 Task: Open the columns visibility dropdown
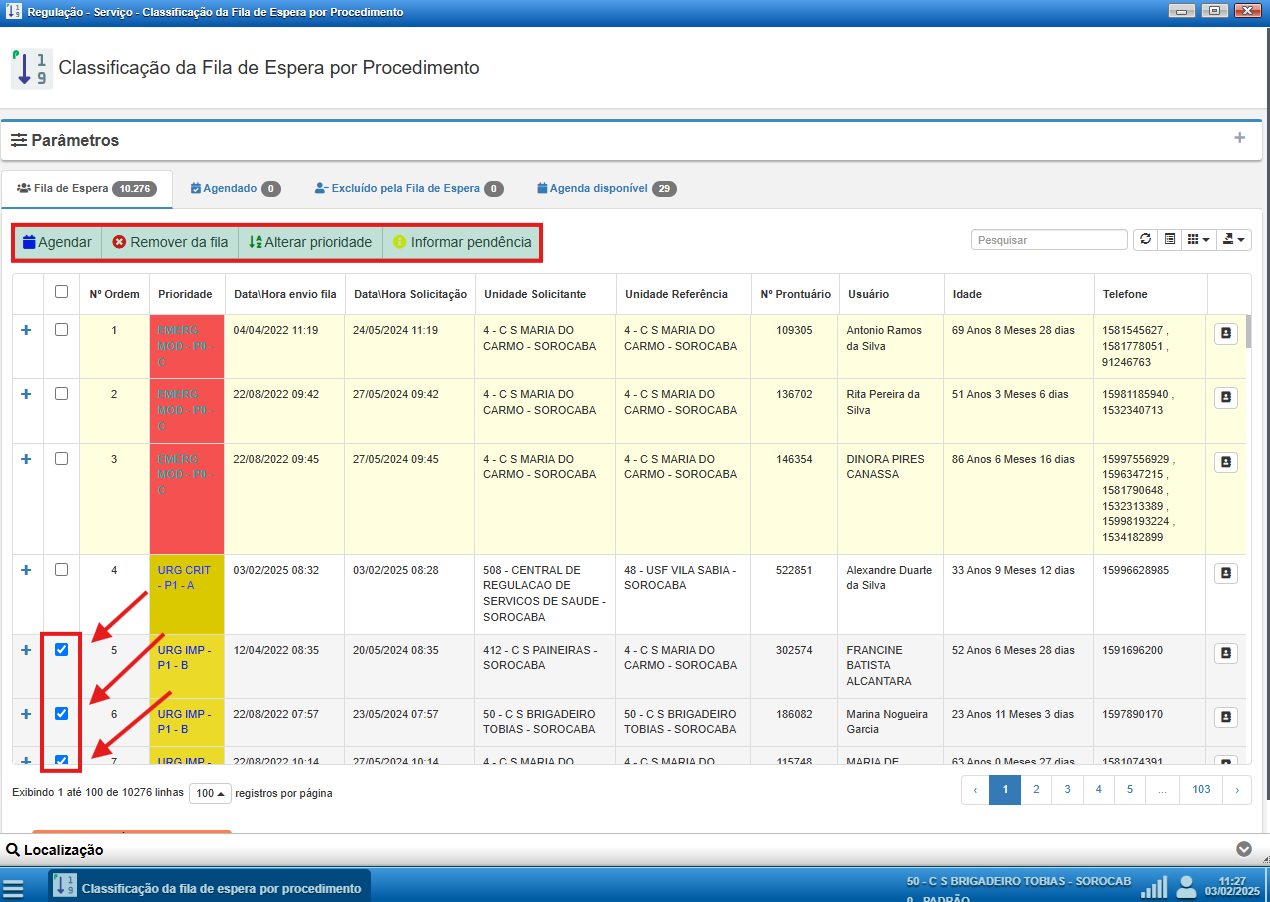pos(1198,240)
